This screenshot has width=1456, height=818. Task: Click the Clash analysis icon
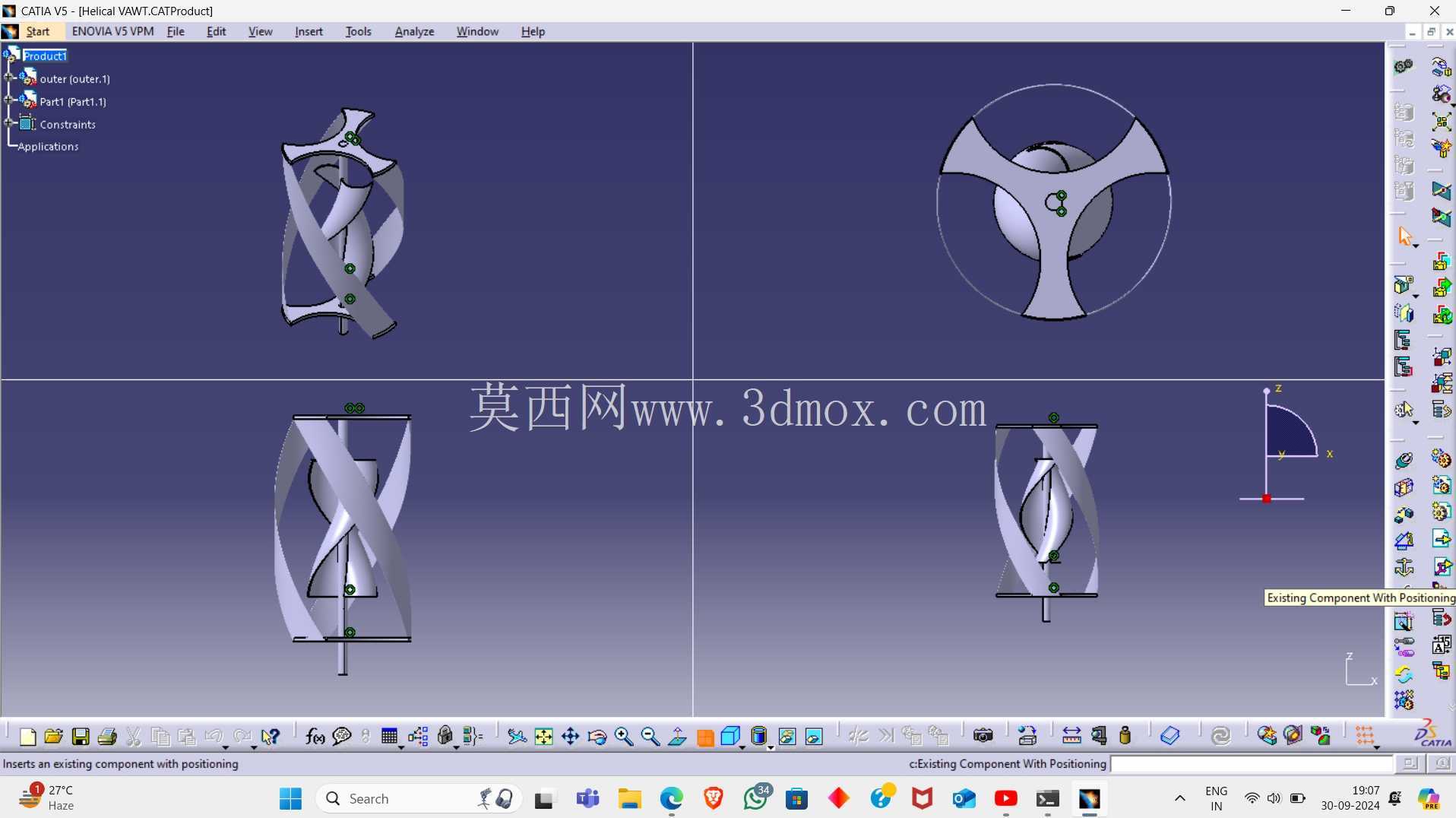tap(1267, 736)
